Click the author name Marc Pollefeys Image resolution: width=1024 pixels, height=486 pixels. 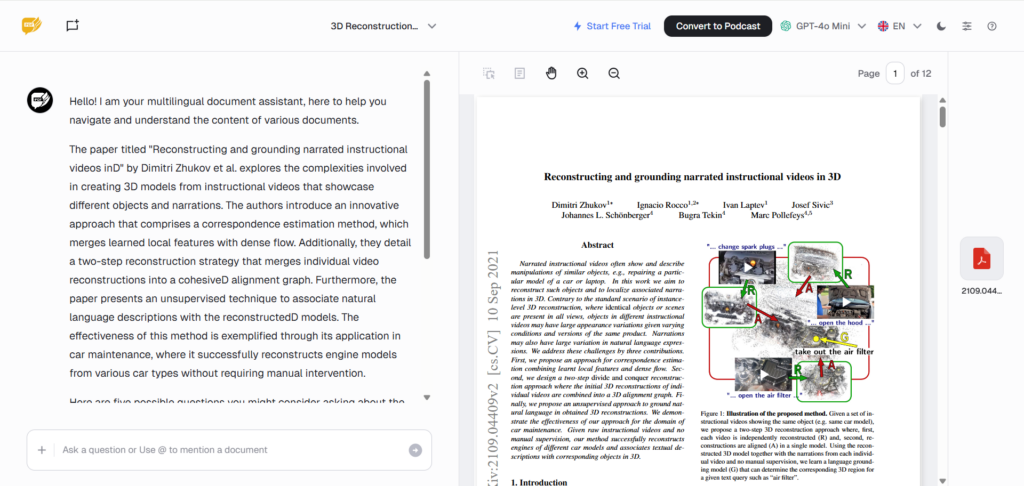pos(782,215)
